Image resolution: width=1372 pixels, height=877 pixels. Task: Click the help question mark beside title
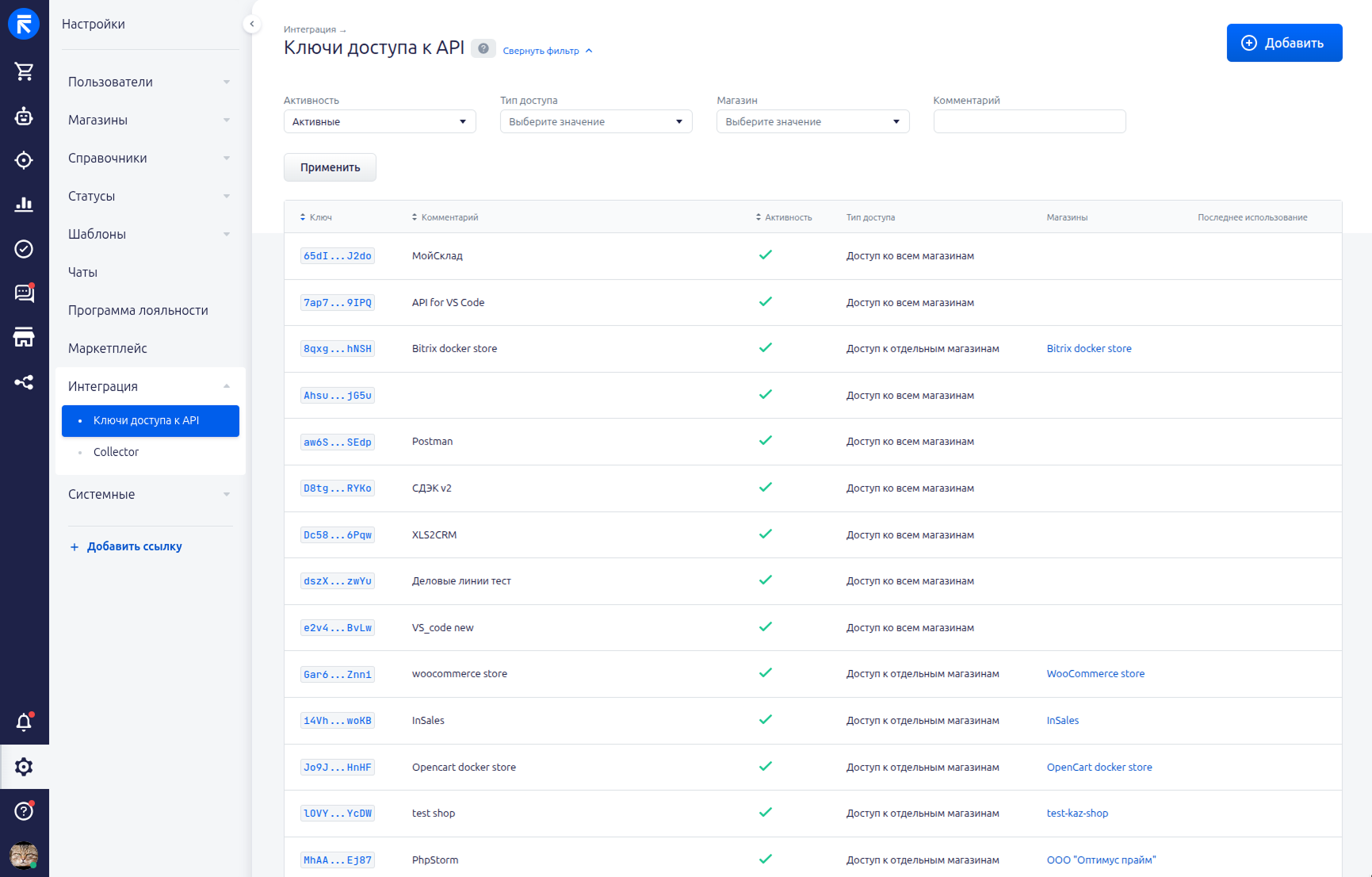[x=483, y=48]
